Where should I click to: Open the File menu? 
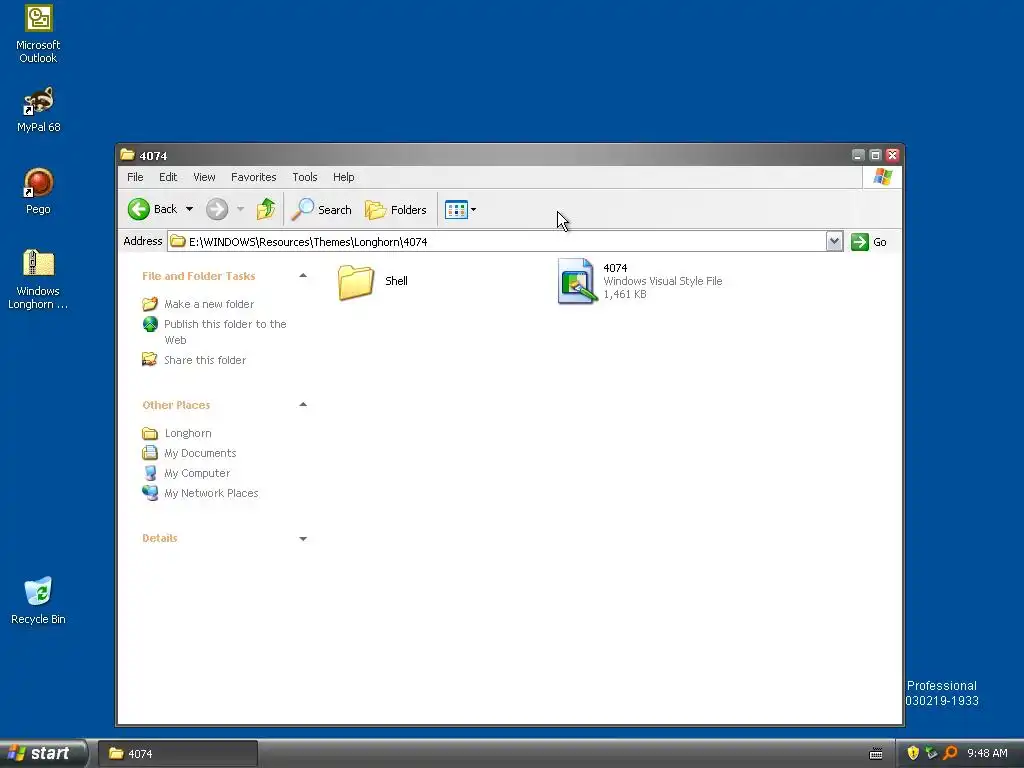pyautogui.click(x=135, y=177)
